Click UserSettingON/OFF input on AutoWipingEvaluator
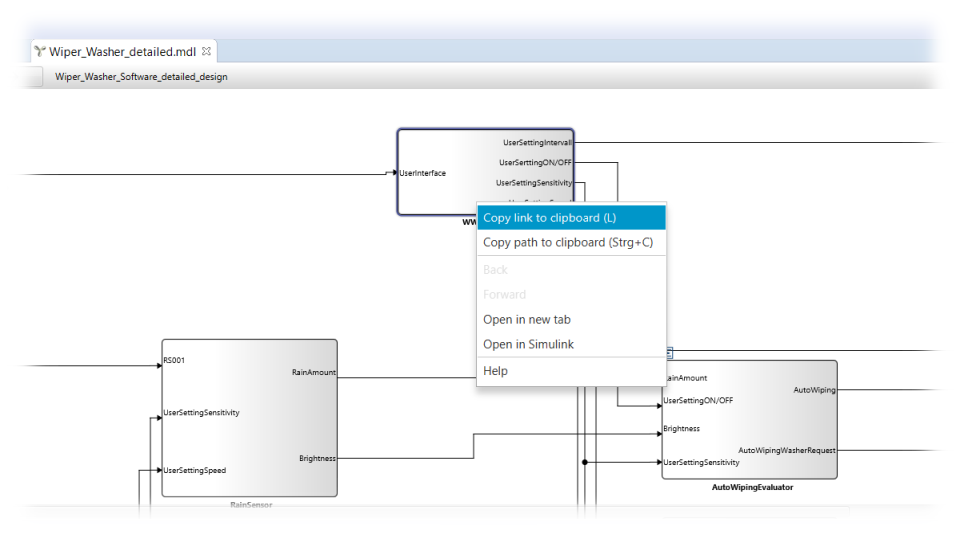This screenshot has width=964, height=534. 698,401
